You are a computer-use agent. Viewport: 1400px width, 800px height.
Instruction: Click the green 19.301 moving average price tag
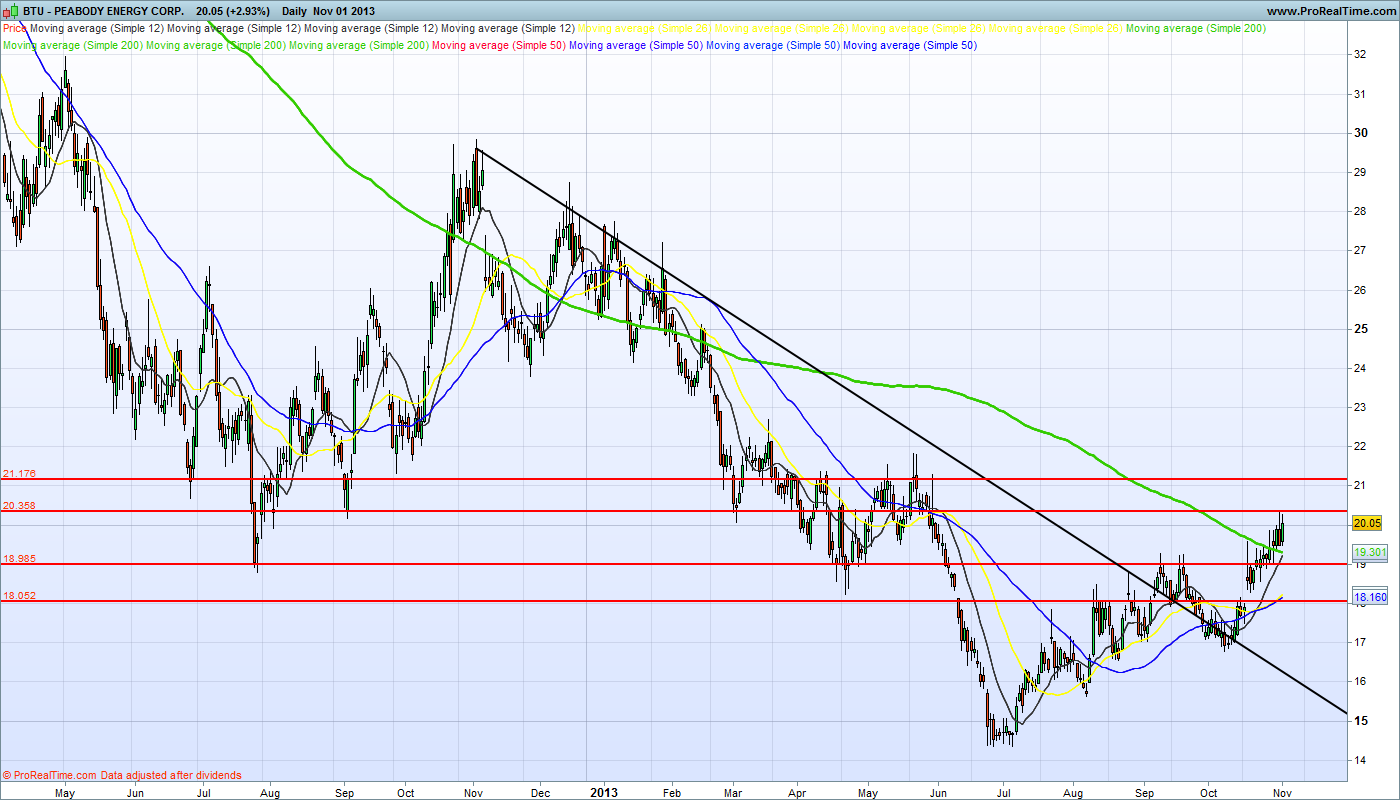(1369, 552)
